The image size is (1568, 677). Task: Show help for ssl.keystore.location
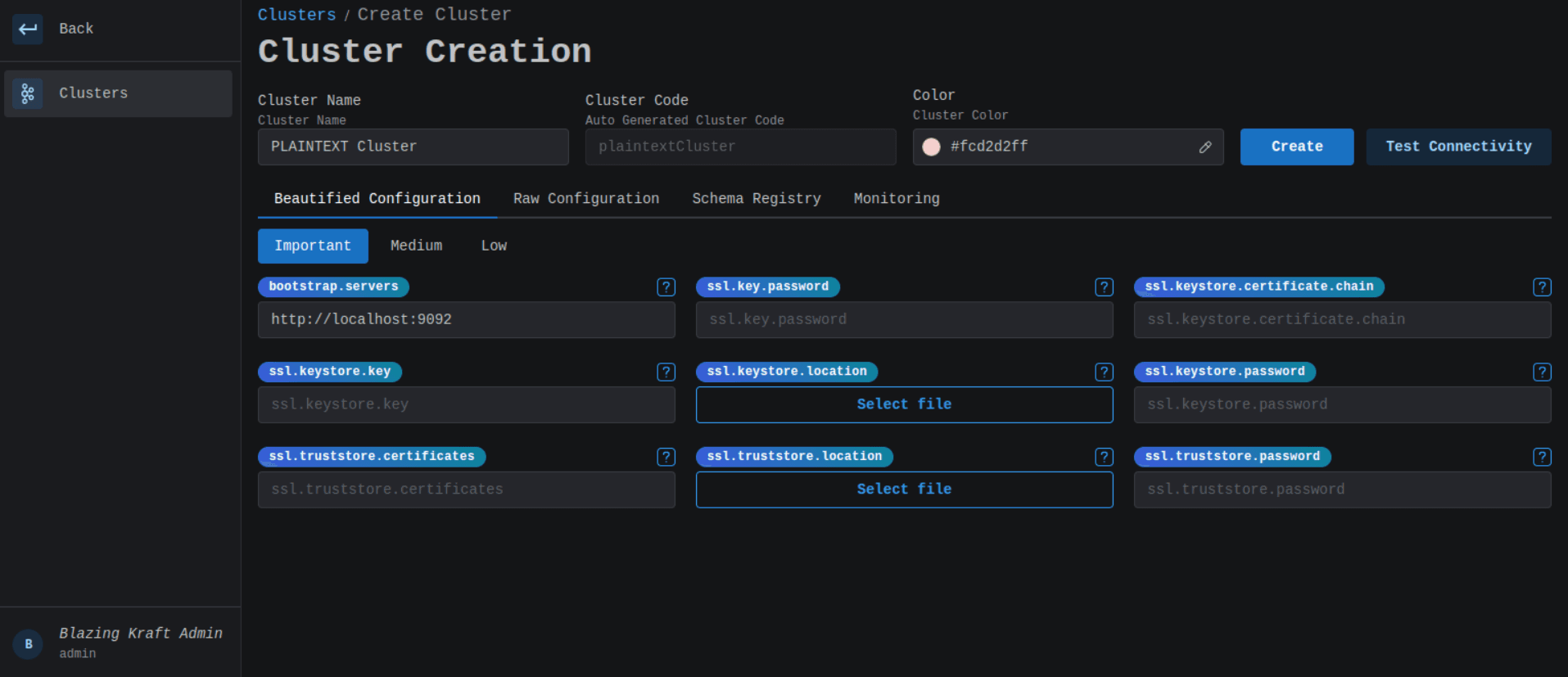point(1105,372)
